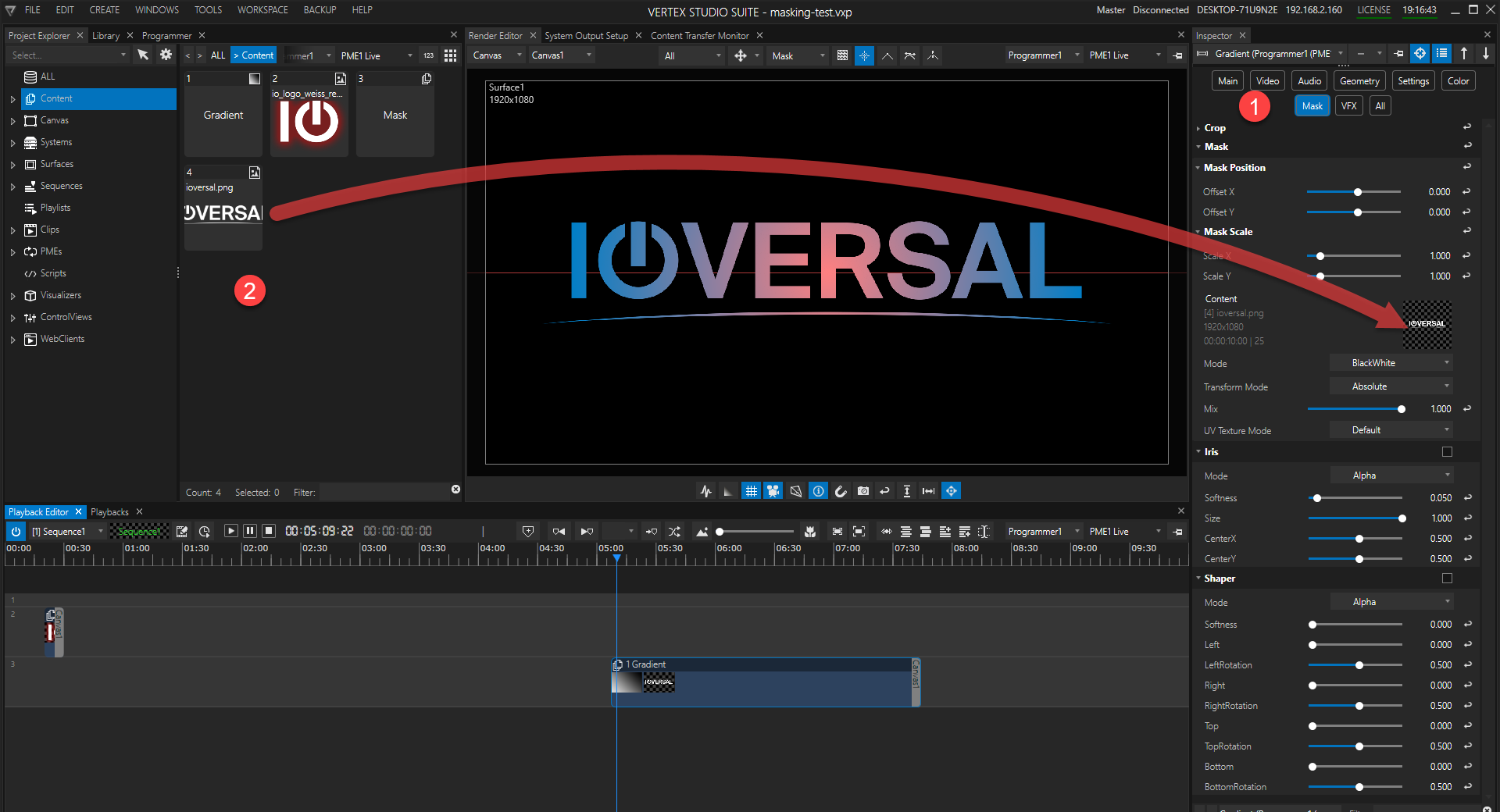The height and width of the screenshot is (812, 1500).
Task: Click the edit sequence pencil icon
Action: click(x=182, y=532)
